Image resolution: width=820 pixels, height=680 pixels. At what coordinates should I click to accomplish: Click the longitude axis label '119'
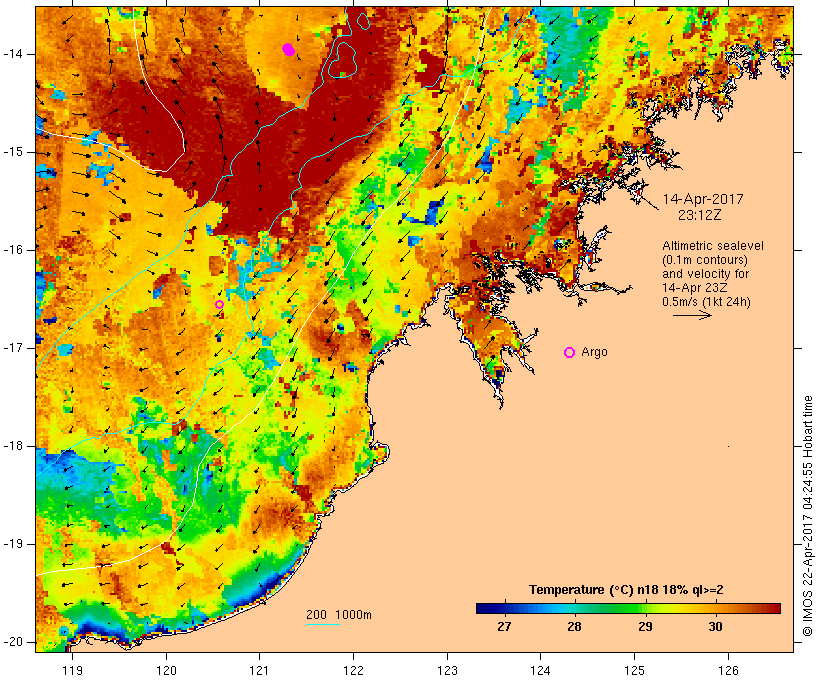click(x=73, y=670)
